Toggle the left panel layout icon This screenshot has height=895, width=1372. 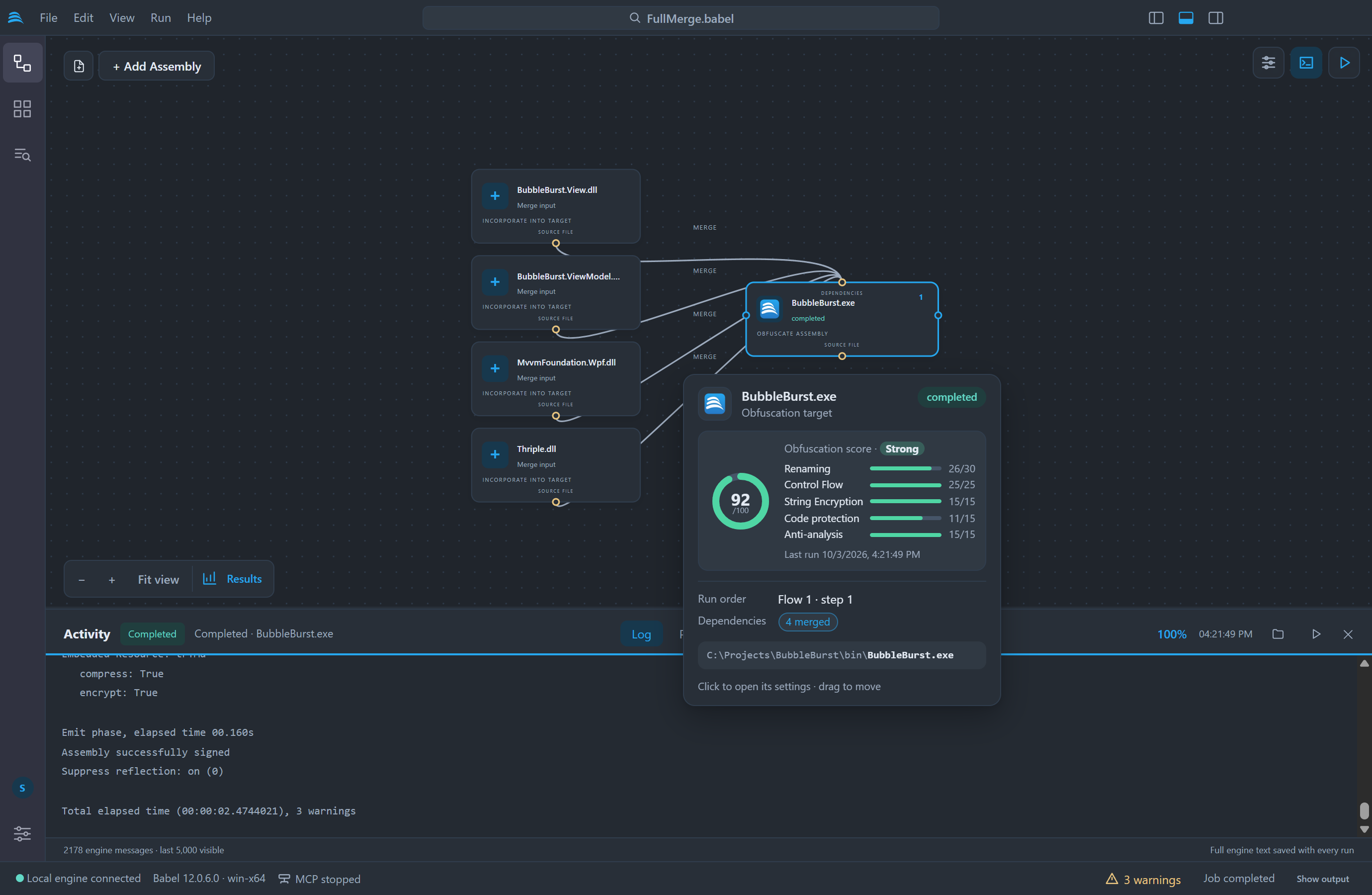(1156, 18)
